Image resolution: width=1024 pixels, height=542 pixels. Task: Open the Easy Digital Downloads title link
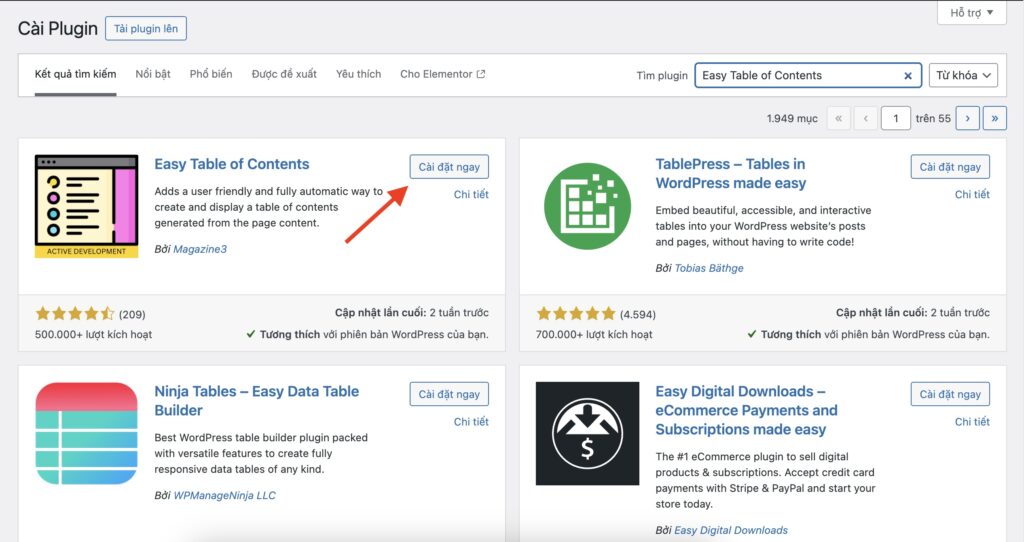click(746, 410)
